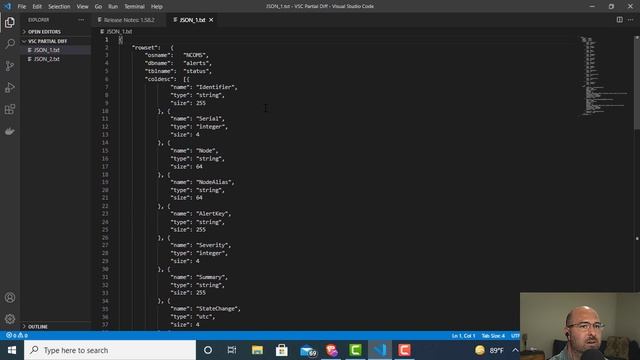The image size is (640, 360).
Task: Split the editor to the right
Action: (620, 20)
